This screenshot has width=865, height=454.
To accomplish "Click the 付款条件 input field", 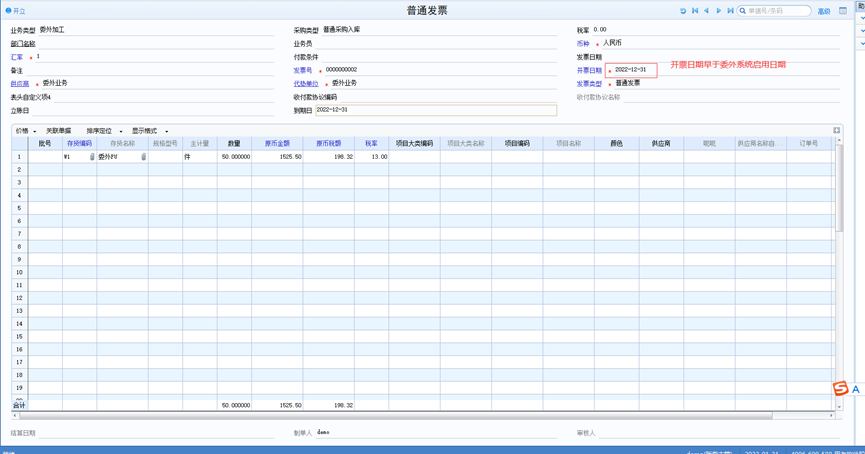I will tap(439, 57).
